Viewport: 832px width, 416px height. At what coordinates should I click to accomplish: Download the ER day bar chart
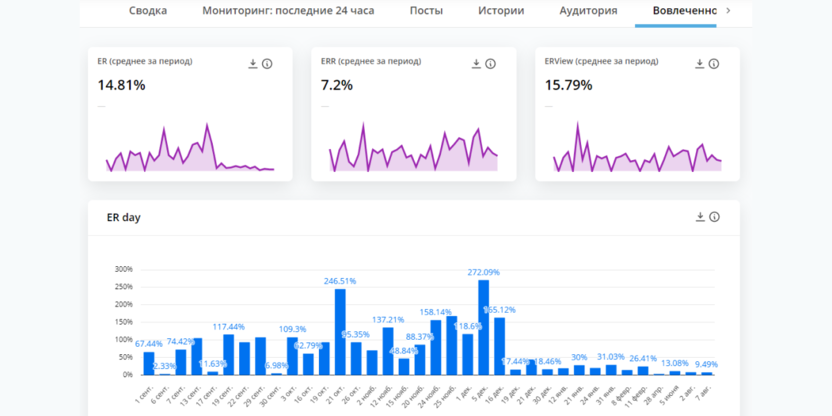point(700,217)
